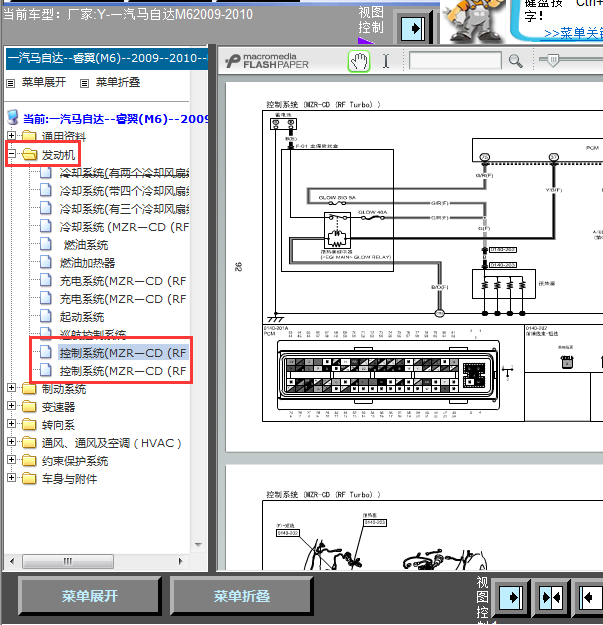Click the 通风、通风及空调 folder icon

tap(29, 442)
